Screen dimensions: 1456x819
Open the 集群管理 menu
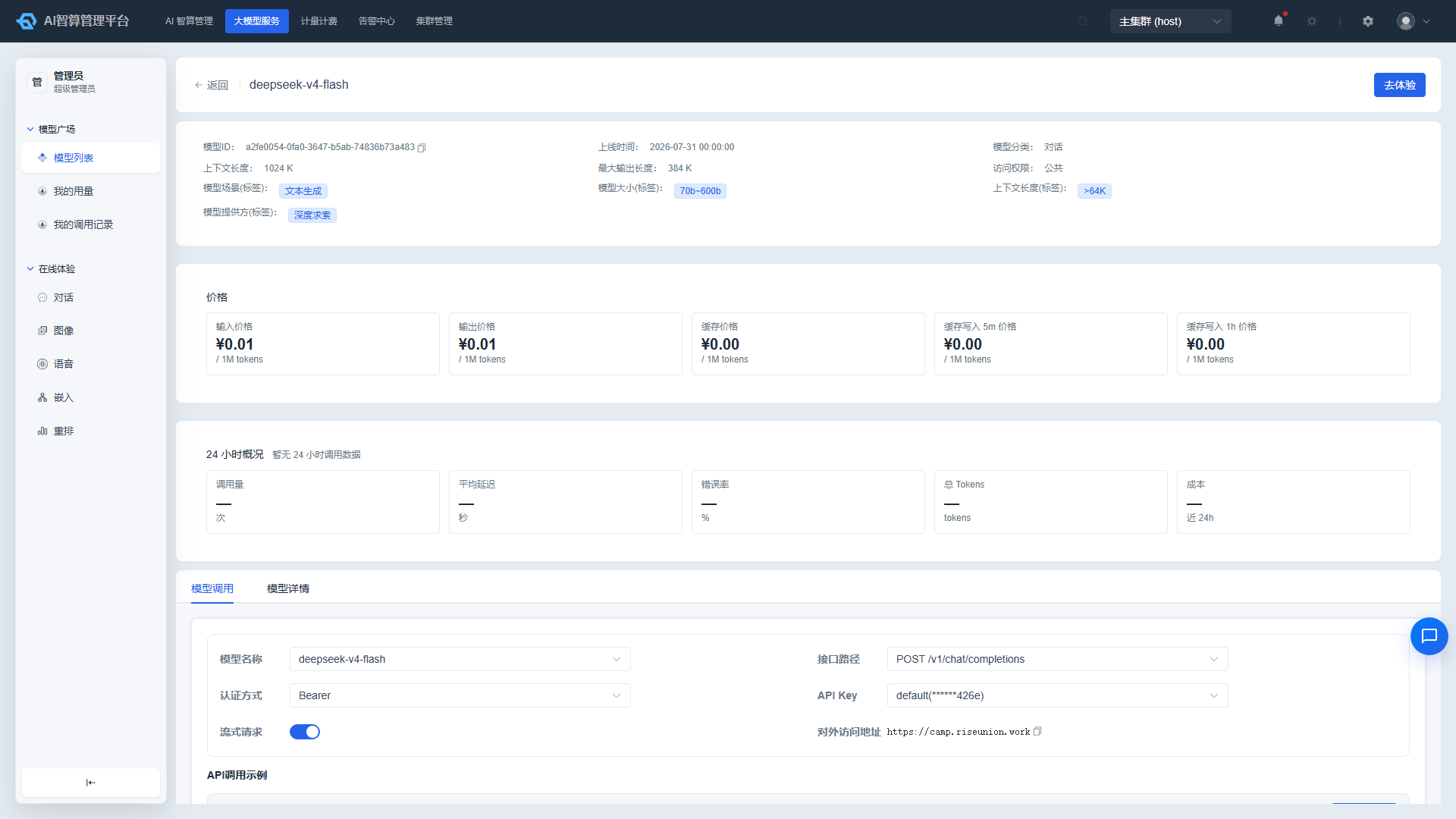pyautogui.click(x=435, y=21)
